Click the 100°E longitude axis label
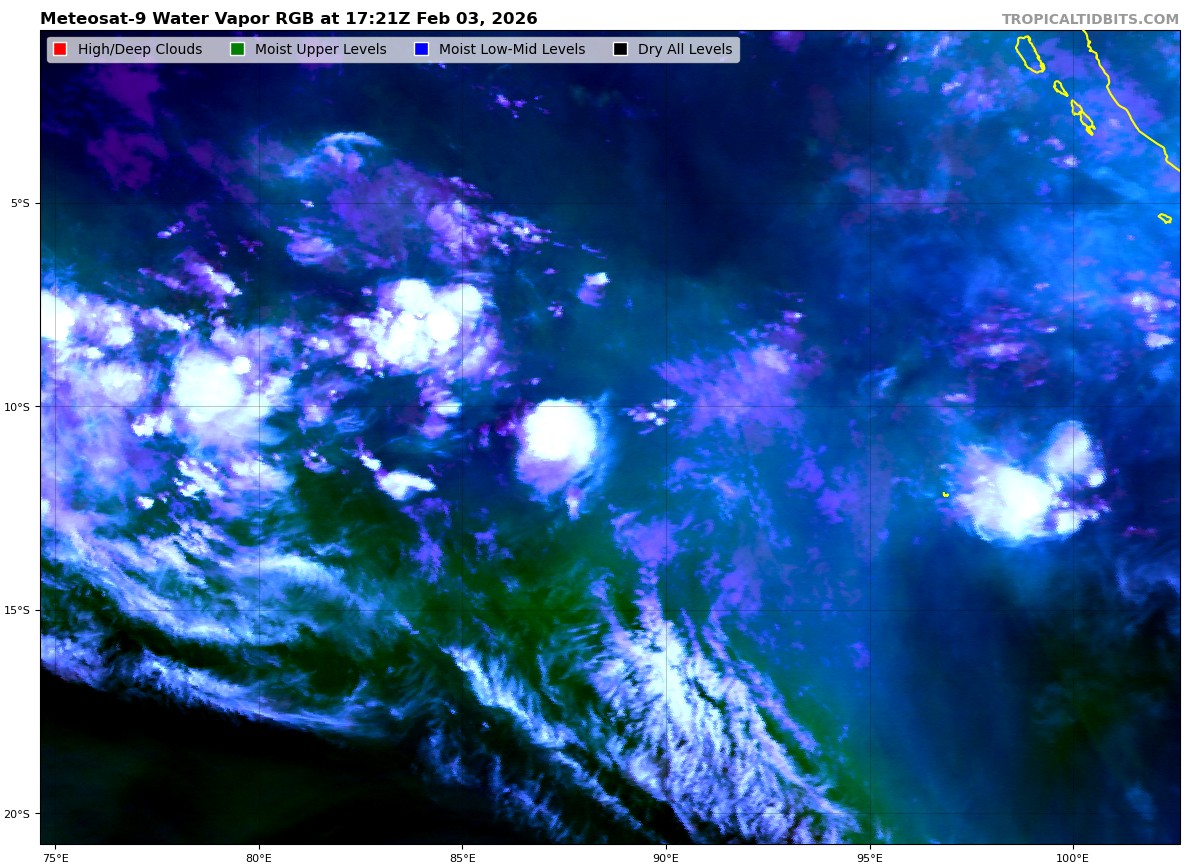The image size is (1200, 867). click(1072, 857)
